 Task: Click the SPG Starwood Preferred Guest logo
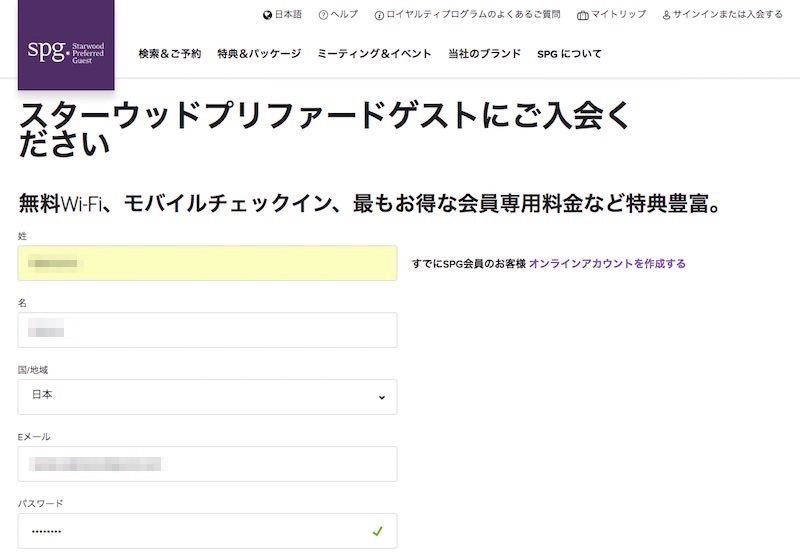(66, 45)
